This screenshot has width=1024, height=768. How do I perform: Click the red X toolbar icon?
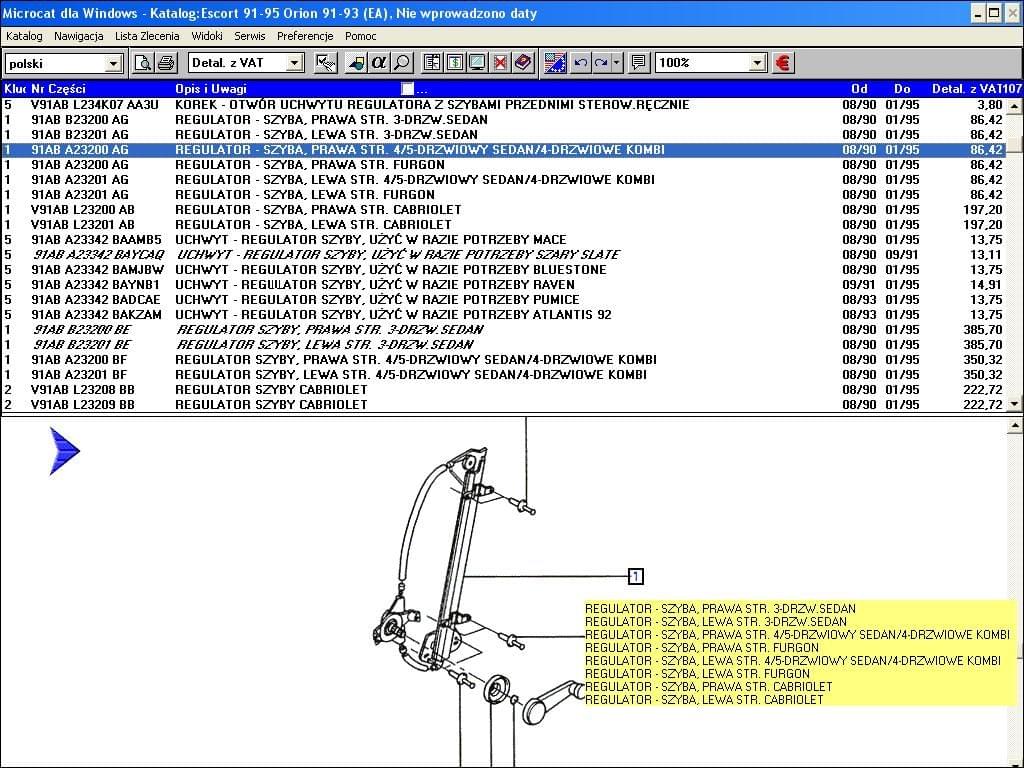tap(500, 63)
